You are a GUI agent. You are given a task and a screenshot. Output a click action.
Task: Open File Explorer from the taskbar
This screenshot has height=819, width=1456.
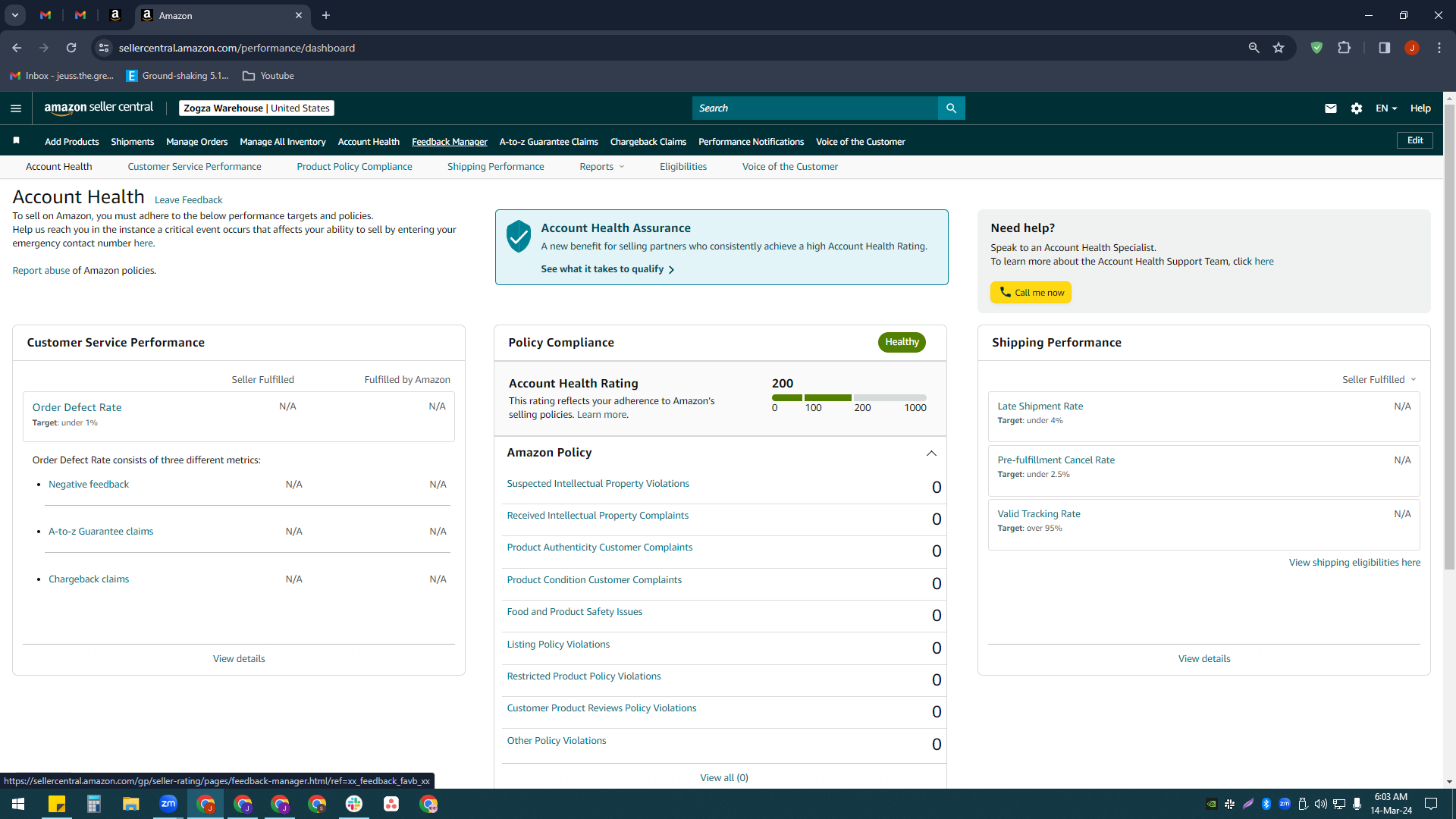click(131, 804)
